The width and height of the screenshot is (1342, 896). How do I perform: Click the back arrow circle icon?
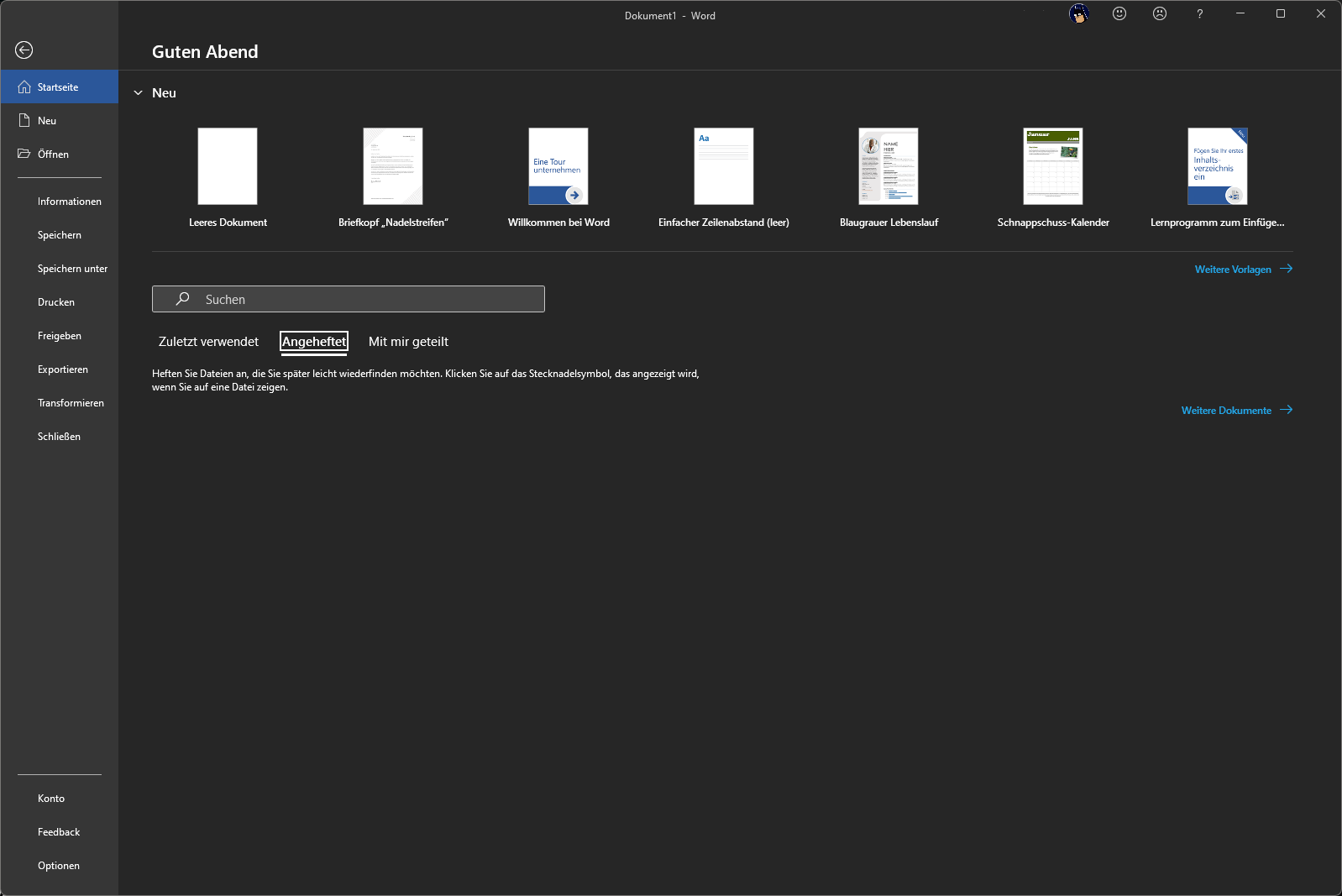coord(24,50)
